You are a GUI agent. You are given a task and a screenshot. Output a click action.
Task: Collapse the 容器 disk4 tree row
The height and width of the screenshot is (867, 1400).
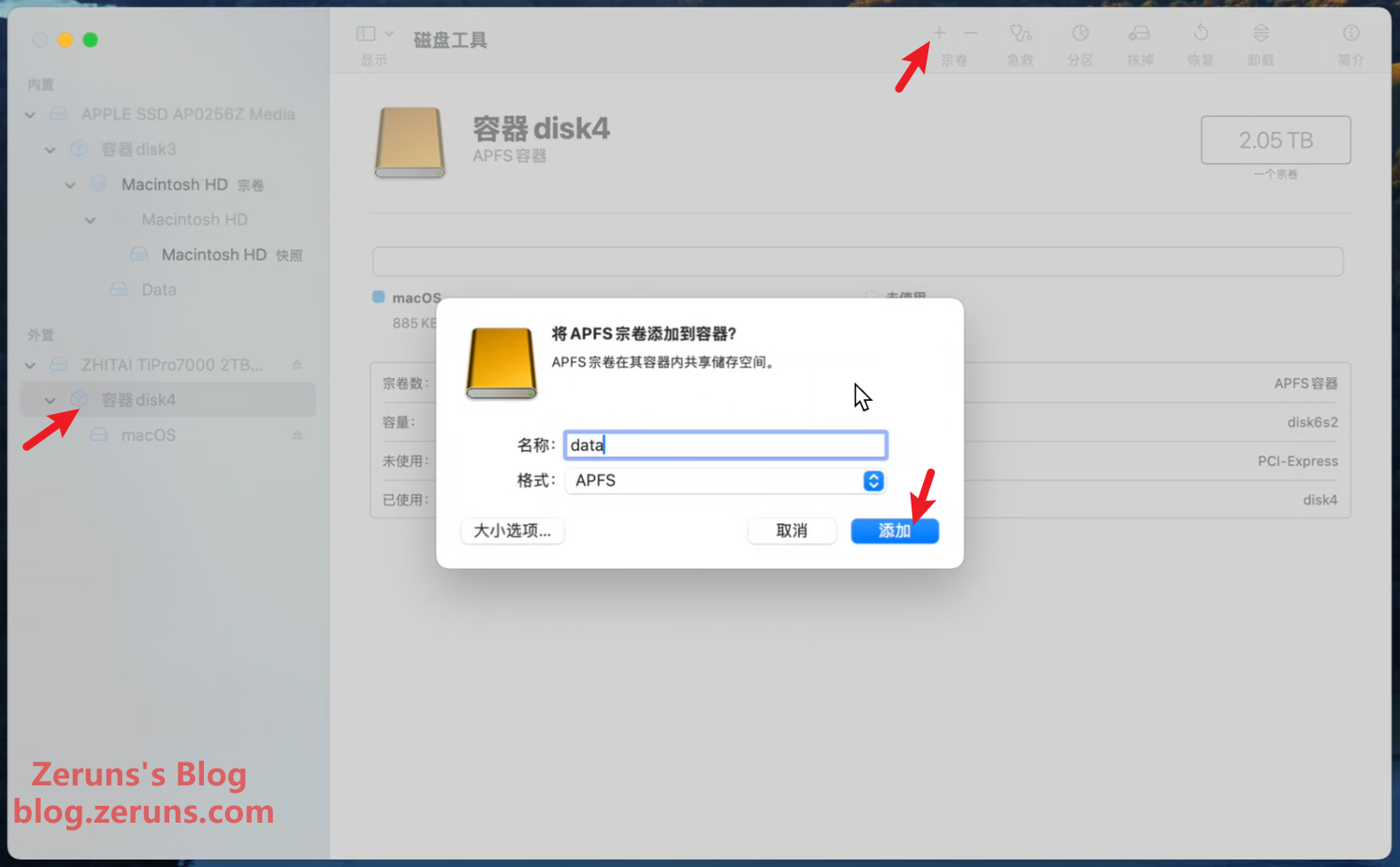(51, 401)
